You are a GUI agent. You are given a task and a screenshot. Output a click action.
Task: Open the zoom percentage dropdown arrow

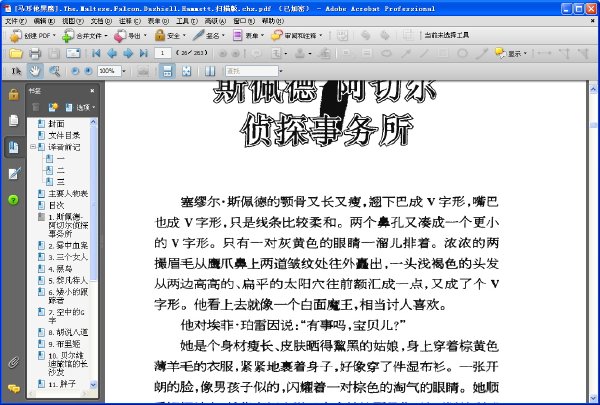pyautogui.click(x=124, y=71)
